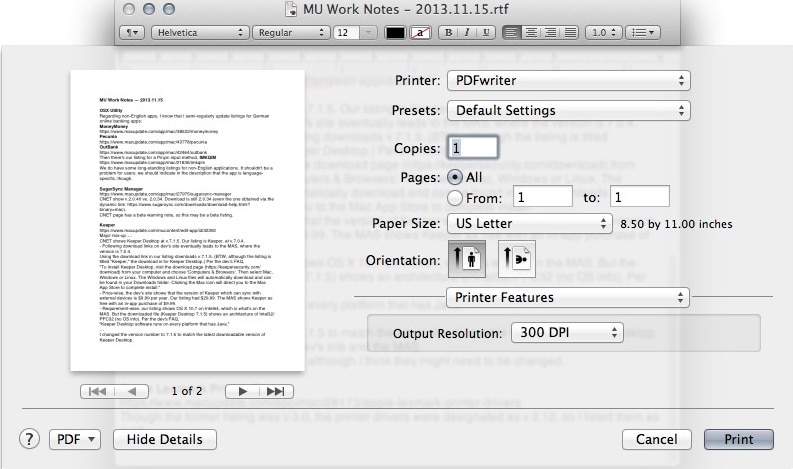Select portrait orientation
The image size is (793, 469).
467,259
